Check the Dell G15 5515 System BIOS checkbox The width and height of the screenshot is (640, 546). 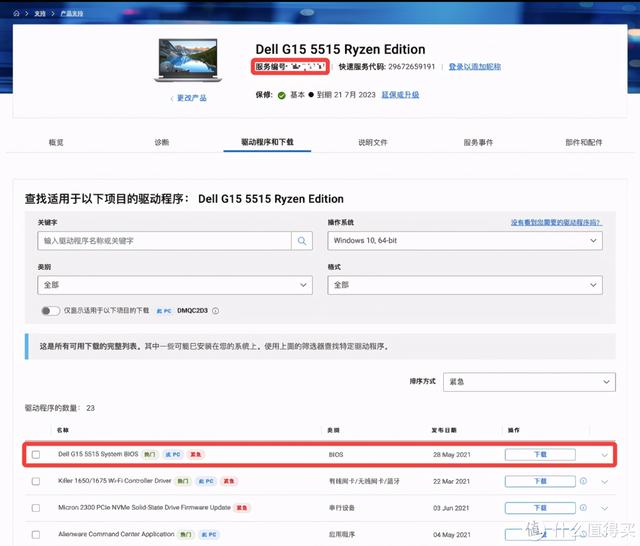36,454
